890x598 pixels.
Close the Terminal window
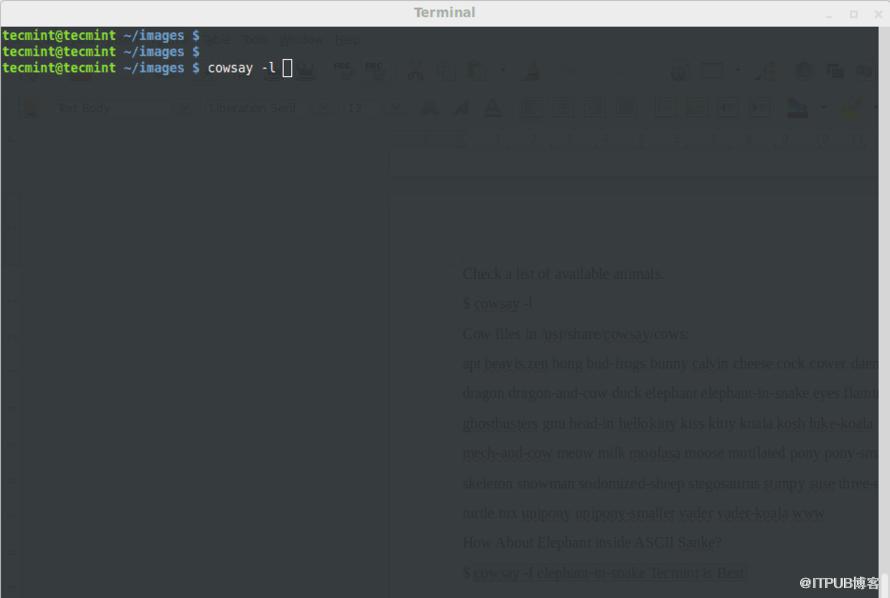[x=878, y=15]
